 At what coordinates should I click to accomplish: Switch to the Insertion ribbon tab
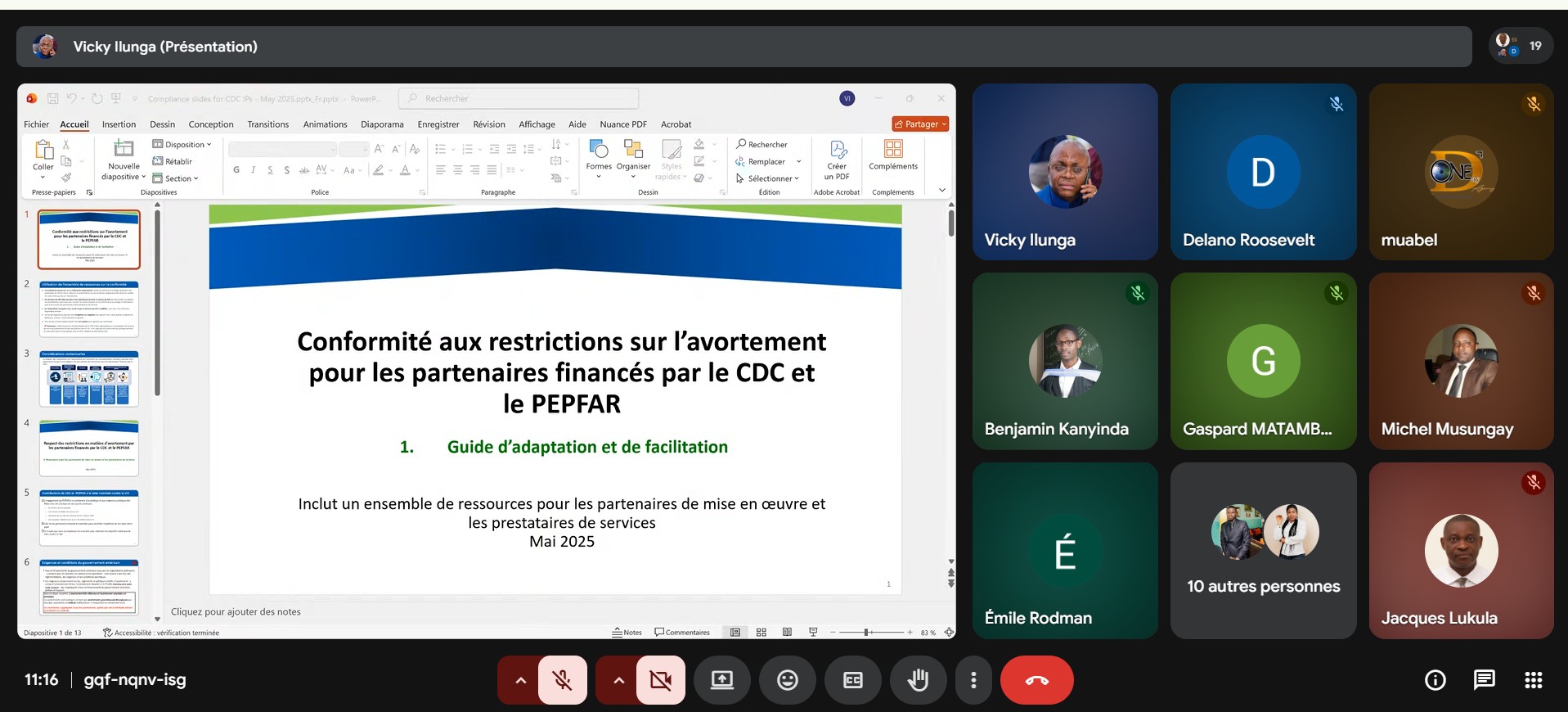click(119, 124)
